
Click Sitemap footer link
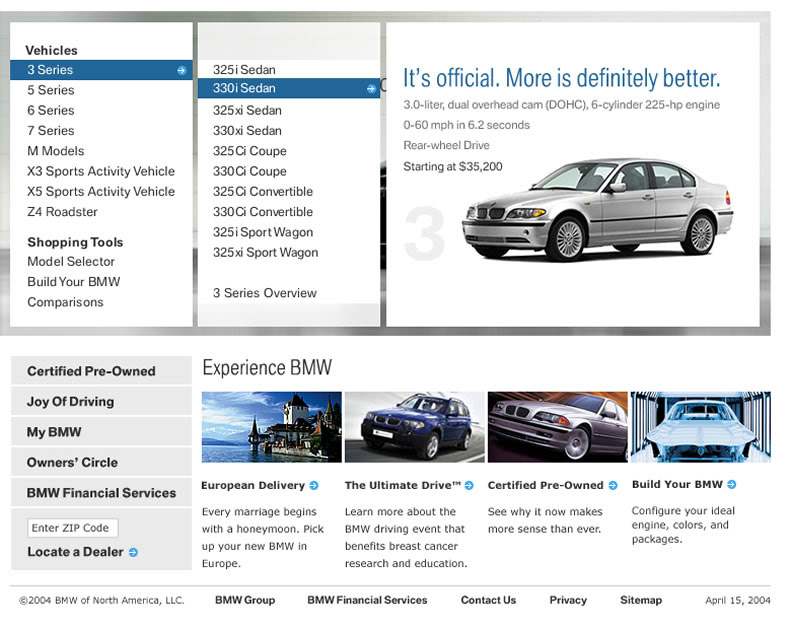coord(641,600)
